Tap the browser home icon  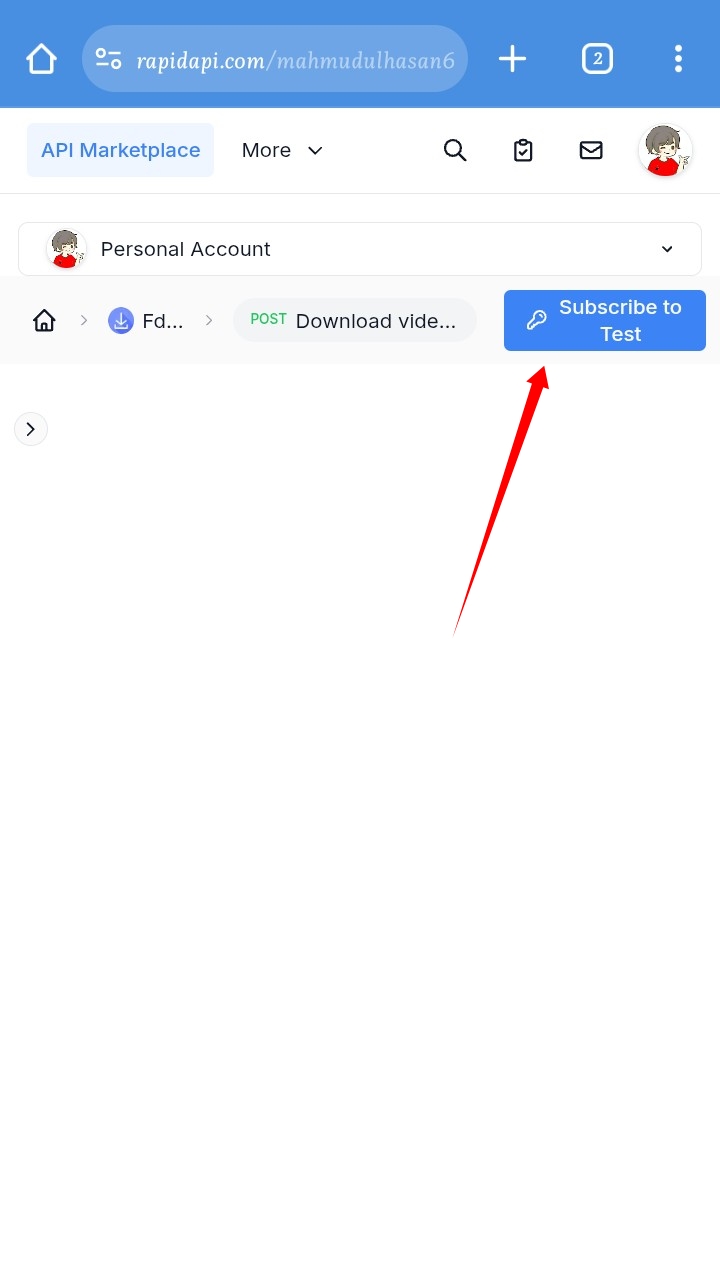coord(41,59)
